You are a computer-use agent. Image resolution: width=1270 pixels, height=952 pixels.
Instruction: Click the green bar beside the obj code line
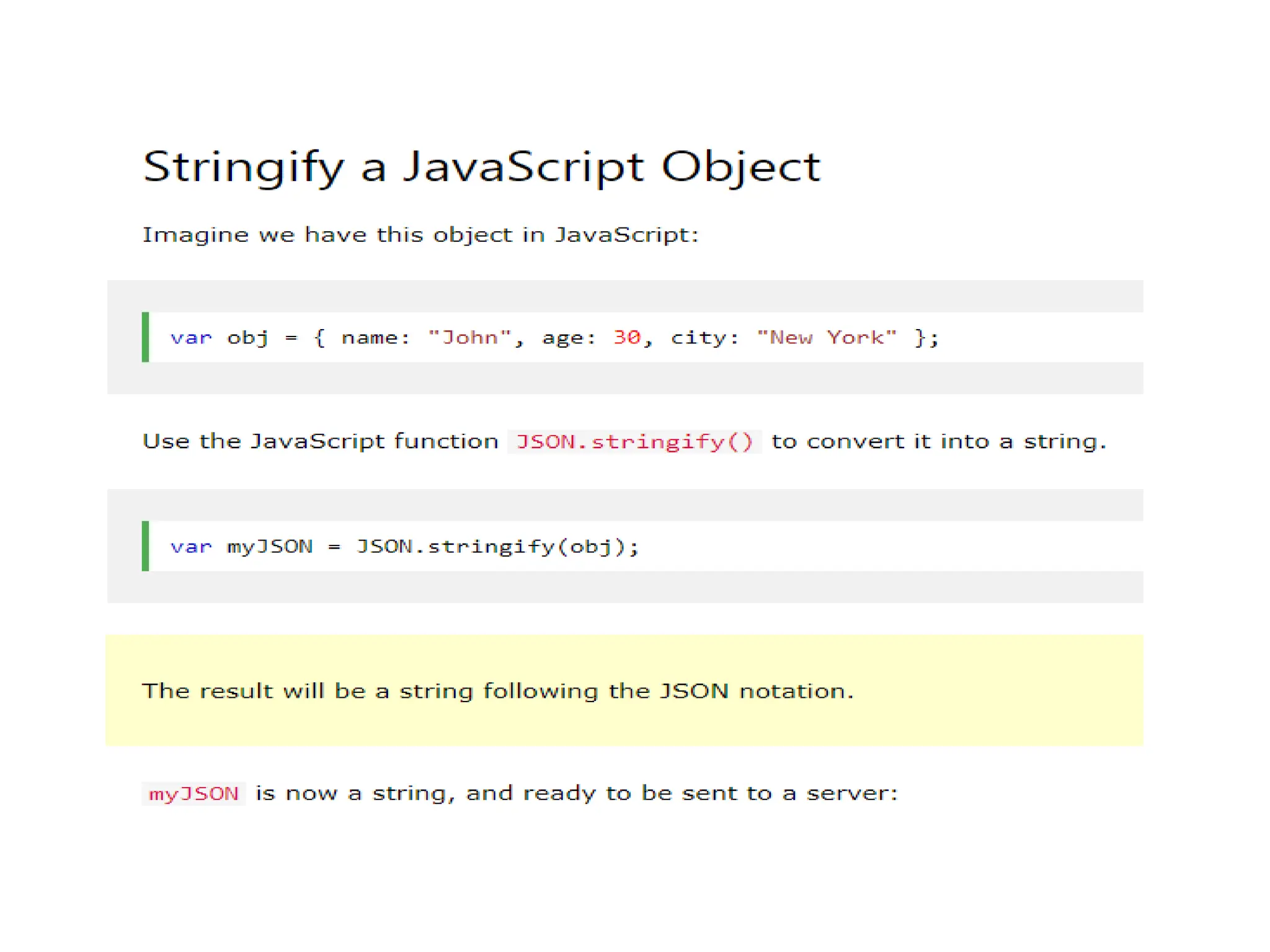(x=146, y=337)
